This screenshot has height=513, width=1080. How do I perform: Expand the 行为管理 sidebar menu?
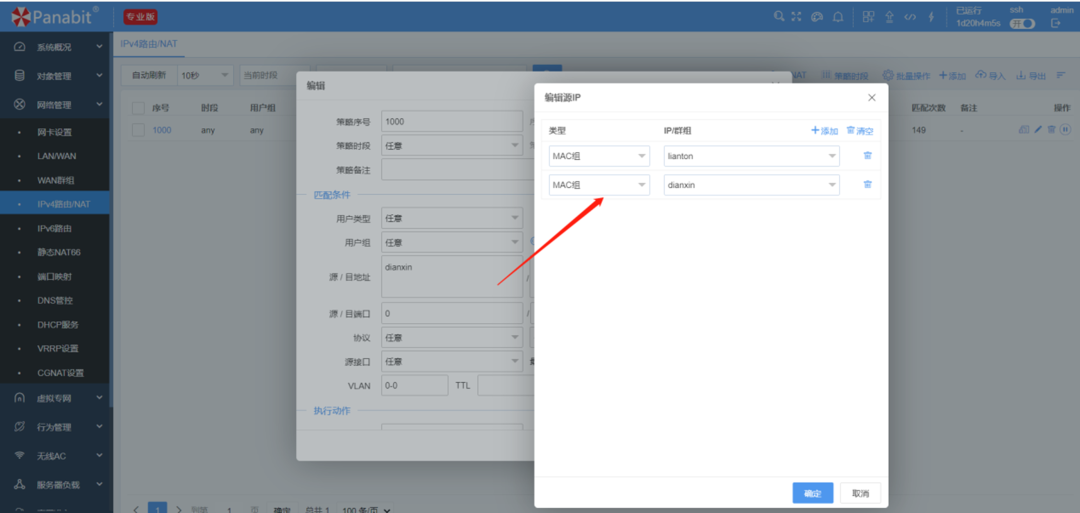pos(56,427)
